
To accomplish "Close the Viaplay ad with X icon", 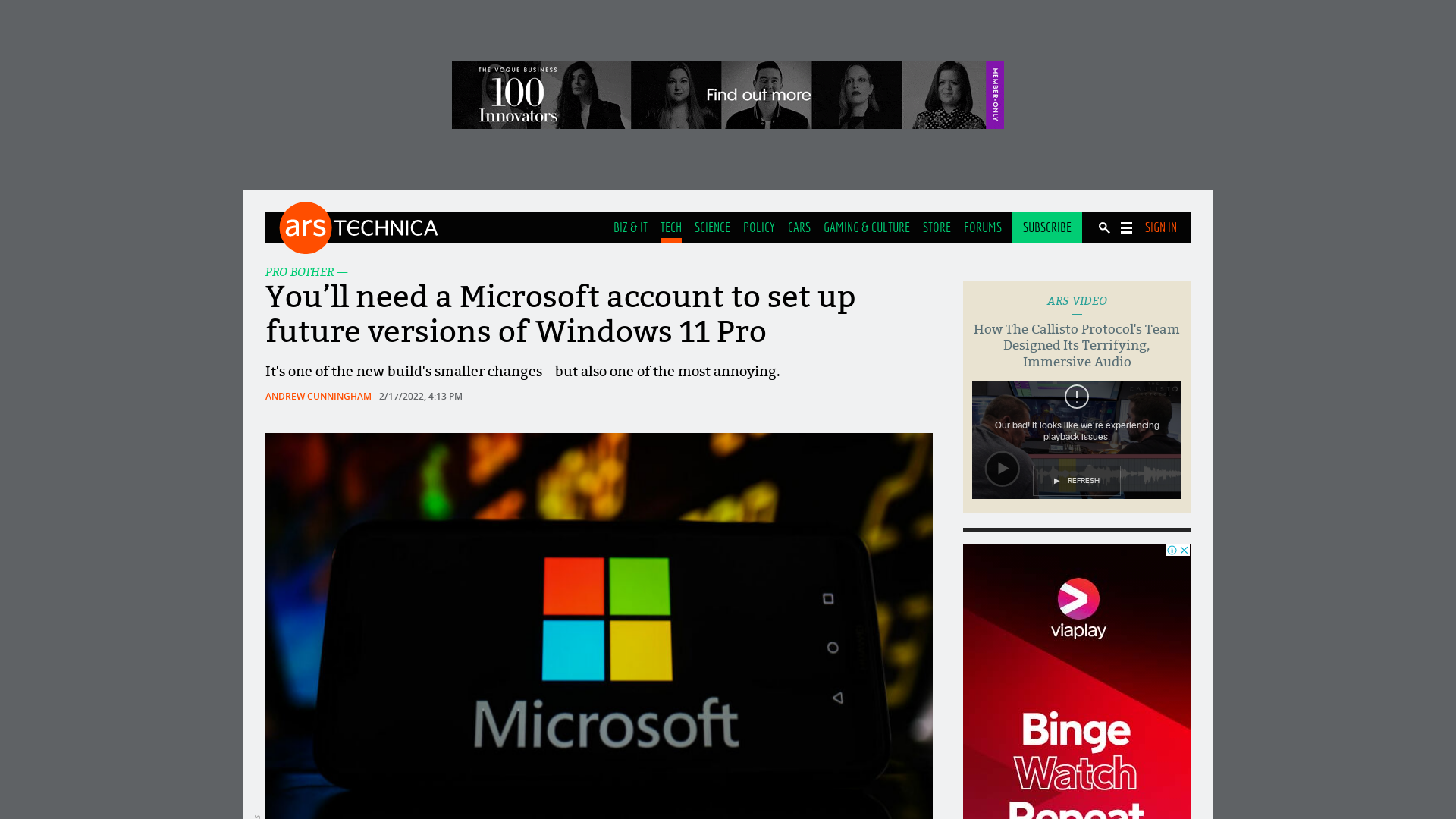I will point(1184,550).
